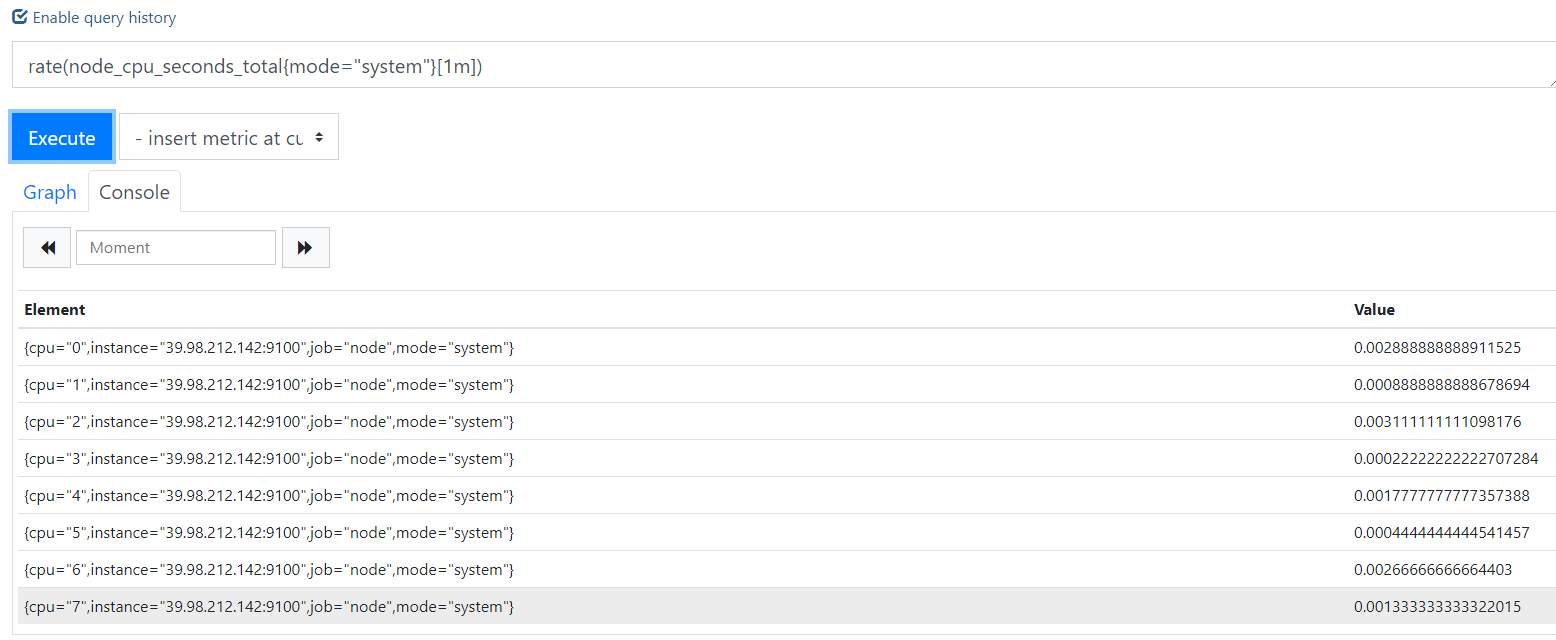Select the cpu="1" result row
This screenshot has width=1556, height=640.
(x=787, y=385)
